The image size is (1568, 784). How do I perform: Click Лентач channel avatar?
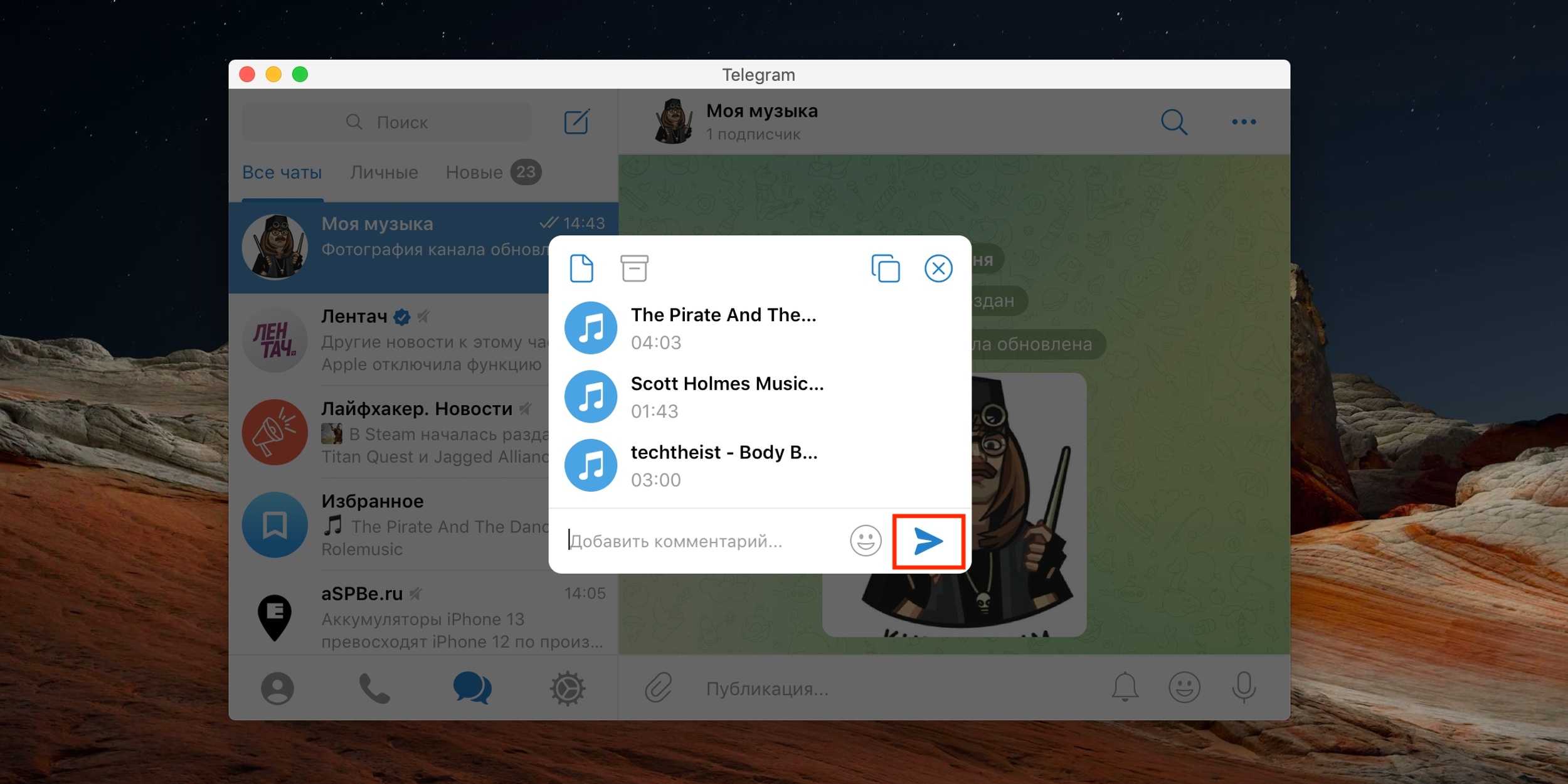pos(275,340)
